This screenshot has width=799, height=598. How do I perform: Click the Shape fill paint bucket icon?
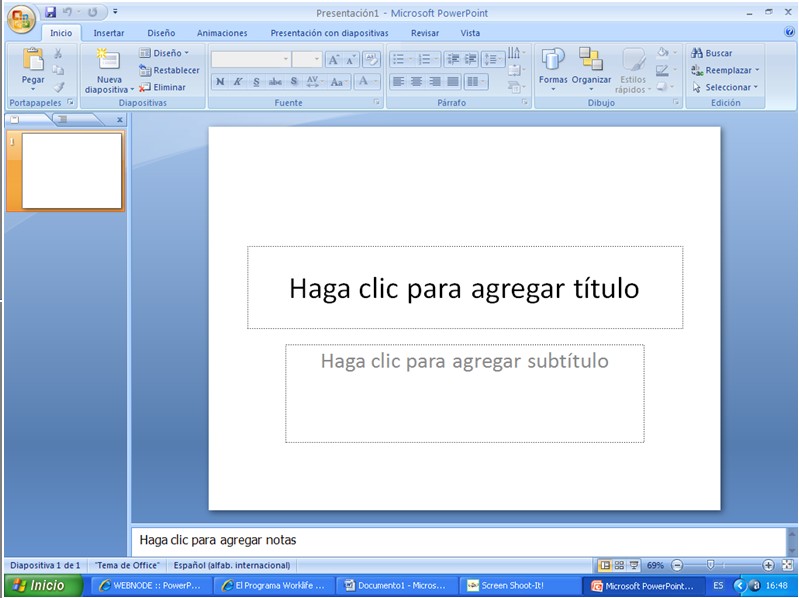(x=662, y=52)
